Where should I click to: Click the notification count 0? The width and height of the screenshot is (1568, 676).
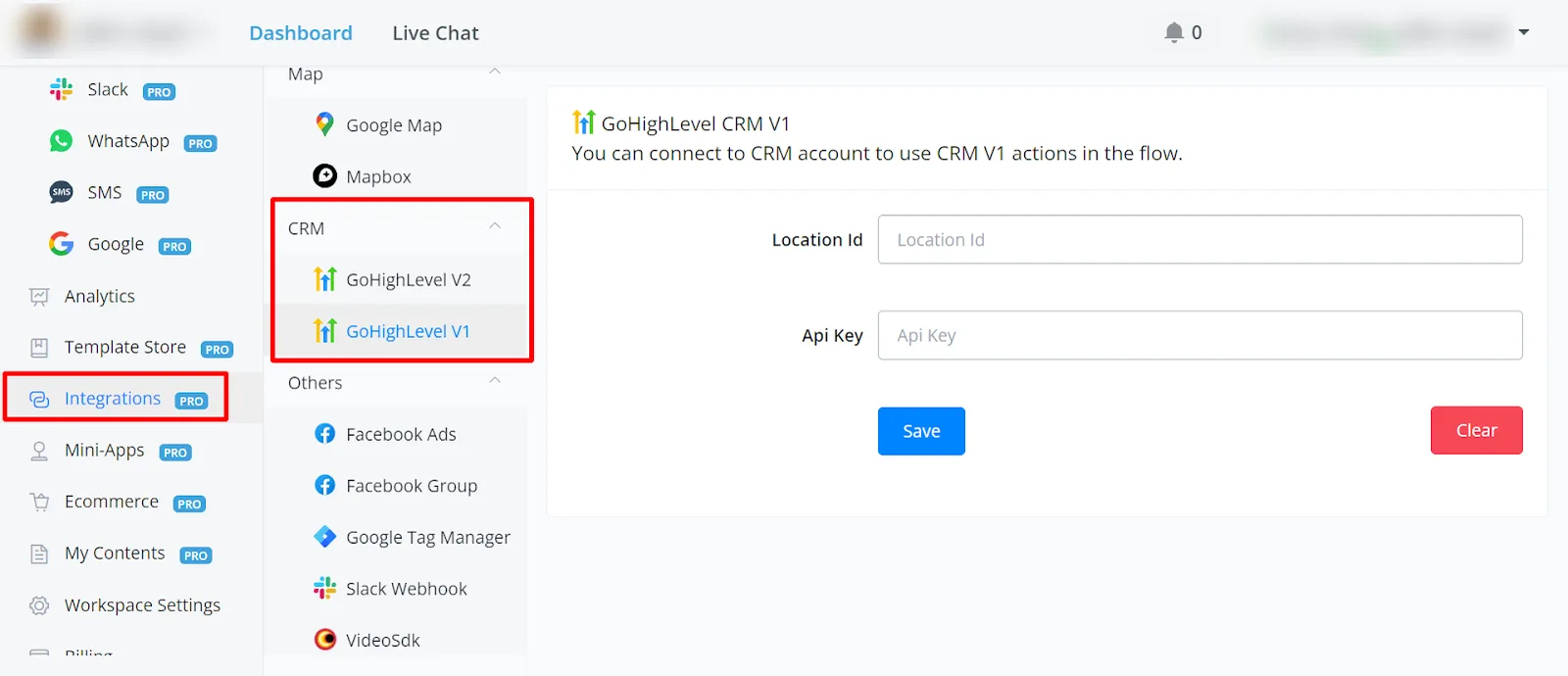pos(1197,32)
